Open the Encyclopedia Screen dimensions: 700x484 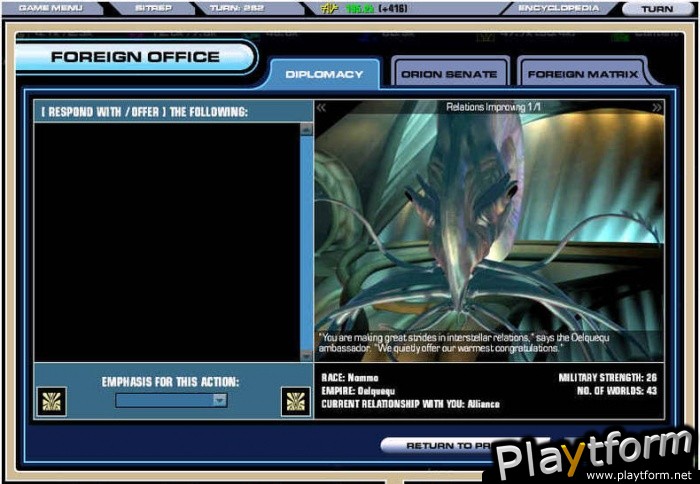(x=558, y=8)
